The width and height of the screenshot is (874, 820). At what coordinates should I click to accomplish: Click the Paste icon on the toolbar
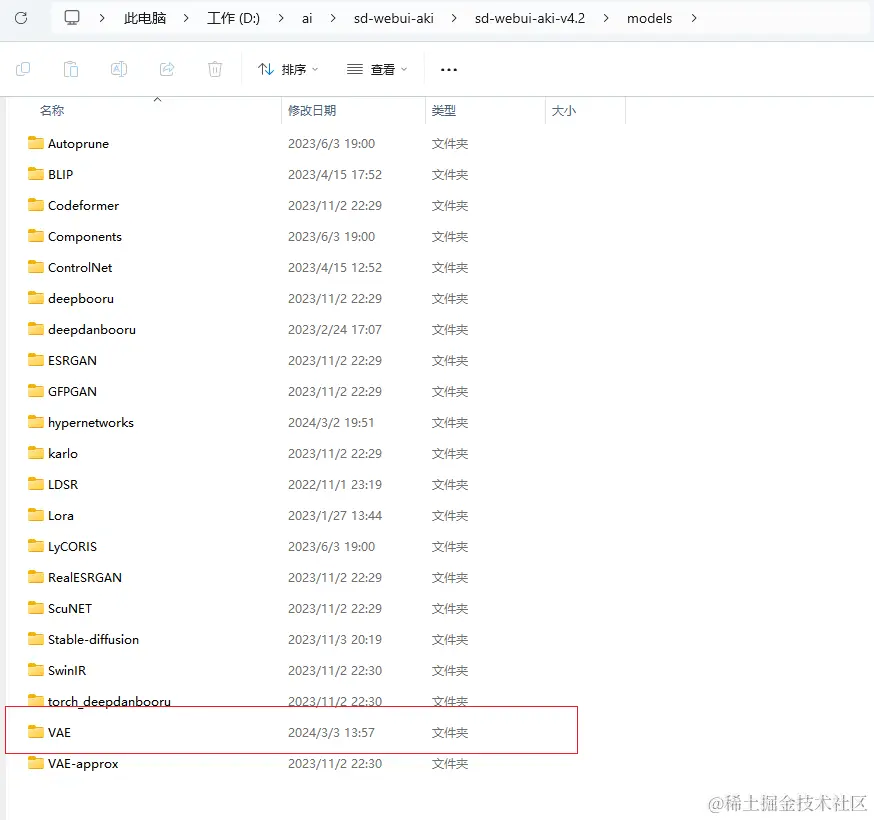pos(70,69)
